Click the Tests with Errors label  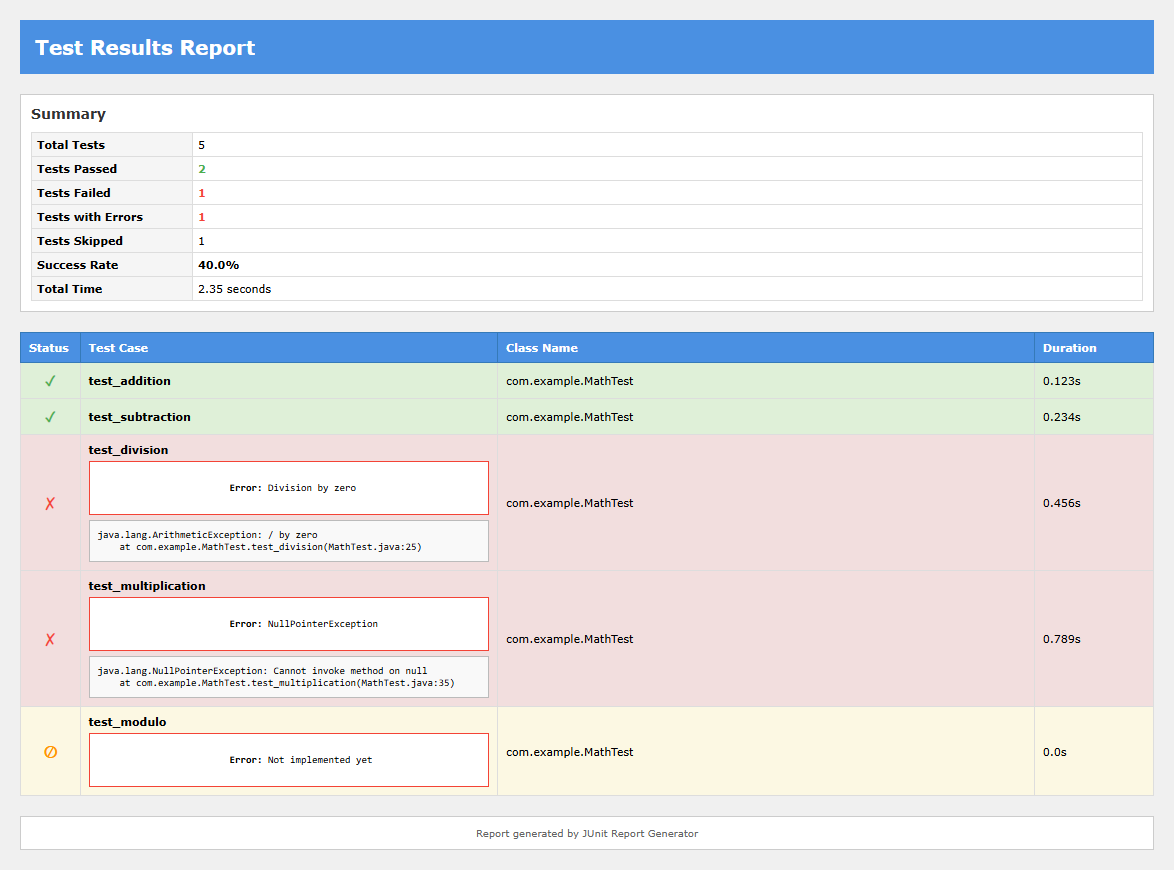pos(90,217)
